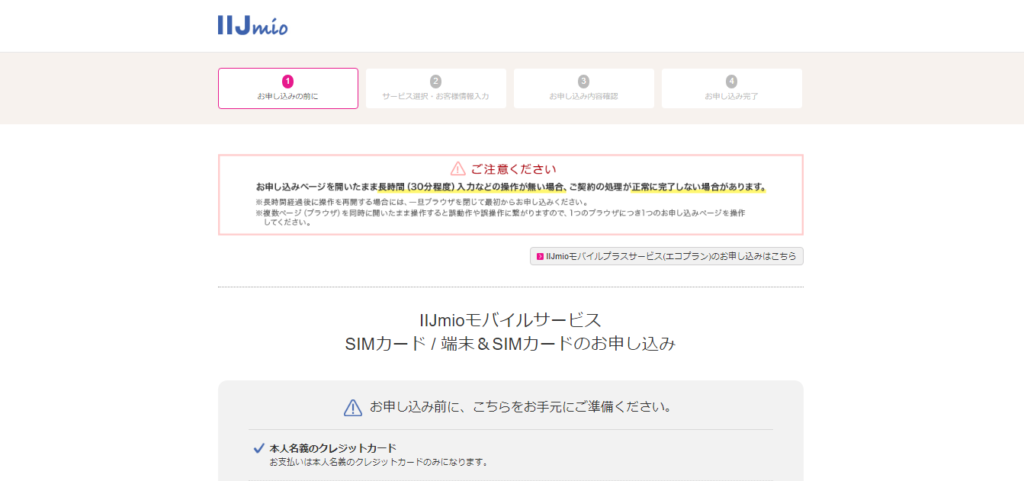Click the text お申し込み前に、こちらをお手元にご準備ください。

[521, 407]
